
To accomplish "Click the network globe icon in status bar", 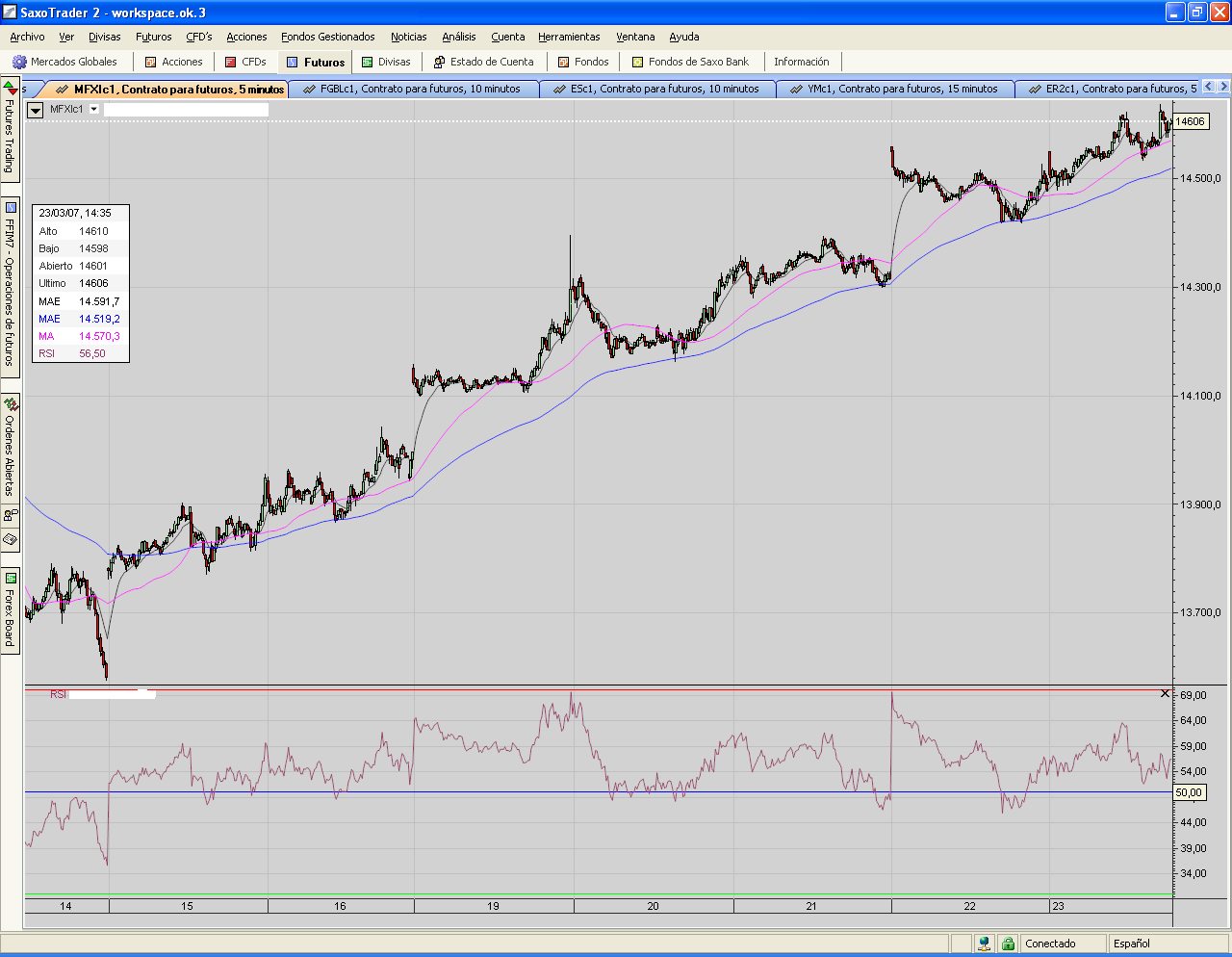I will (984, 944).
